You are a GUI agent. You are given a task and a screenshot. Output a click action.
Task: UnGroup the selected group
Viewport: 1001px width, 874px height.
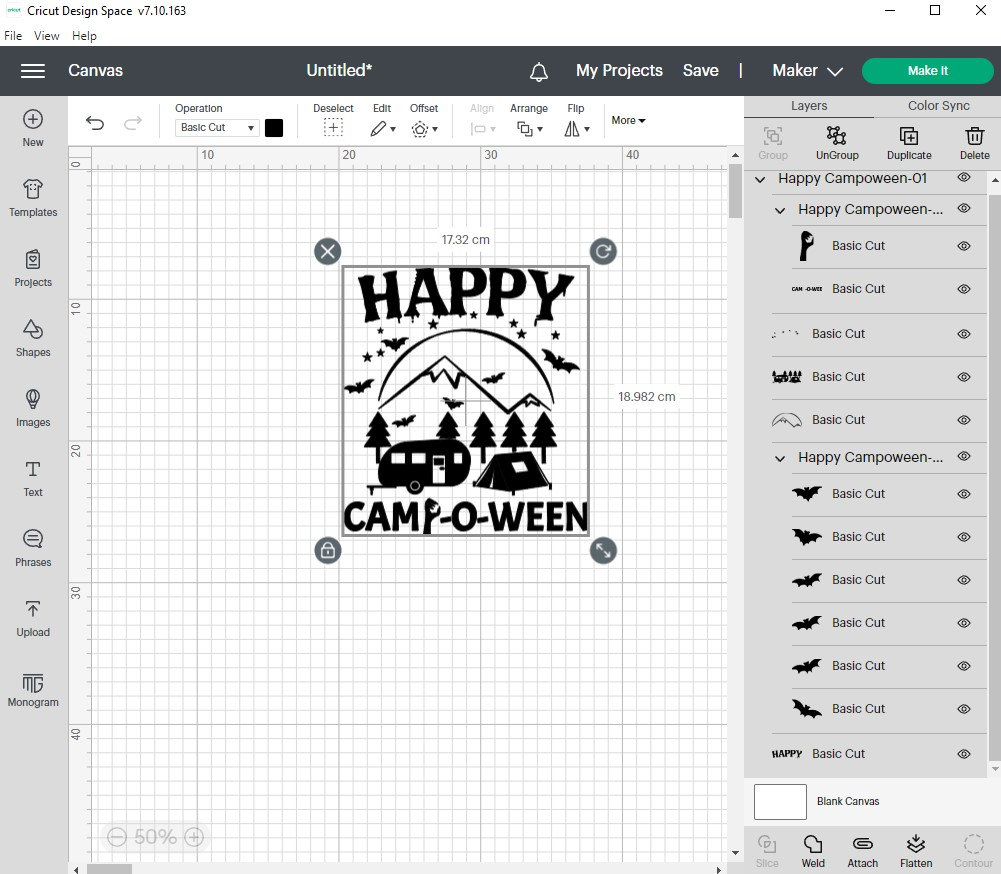pos(837,142)
